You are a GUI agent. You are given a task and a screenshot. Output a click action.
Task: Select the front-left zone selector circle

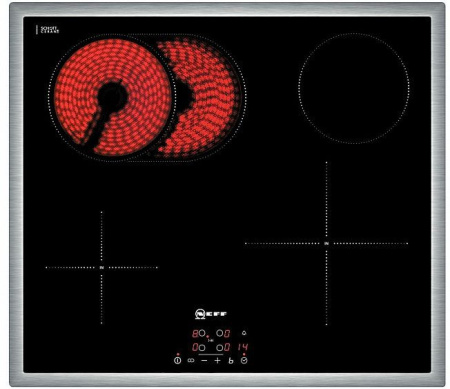[202, 348]
